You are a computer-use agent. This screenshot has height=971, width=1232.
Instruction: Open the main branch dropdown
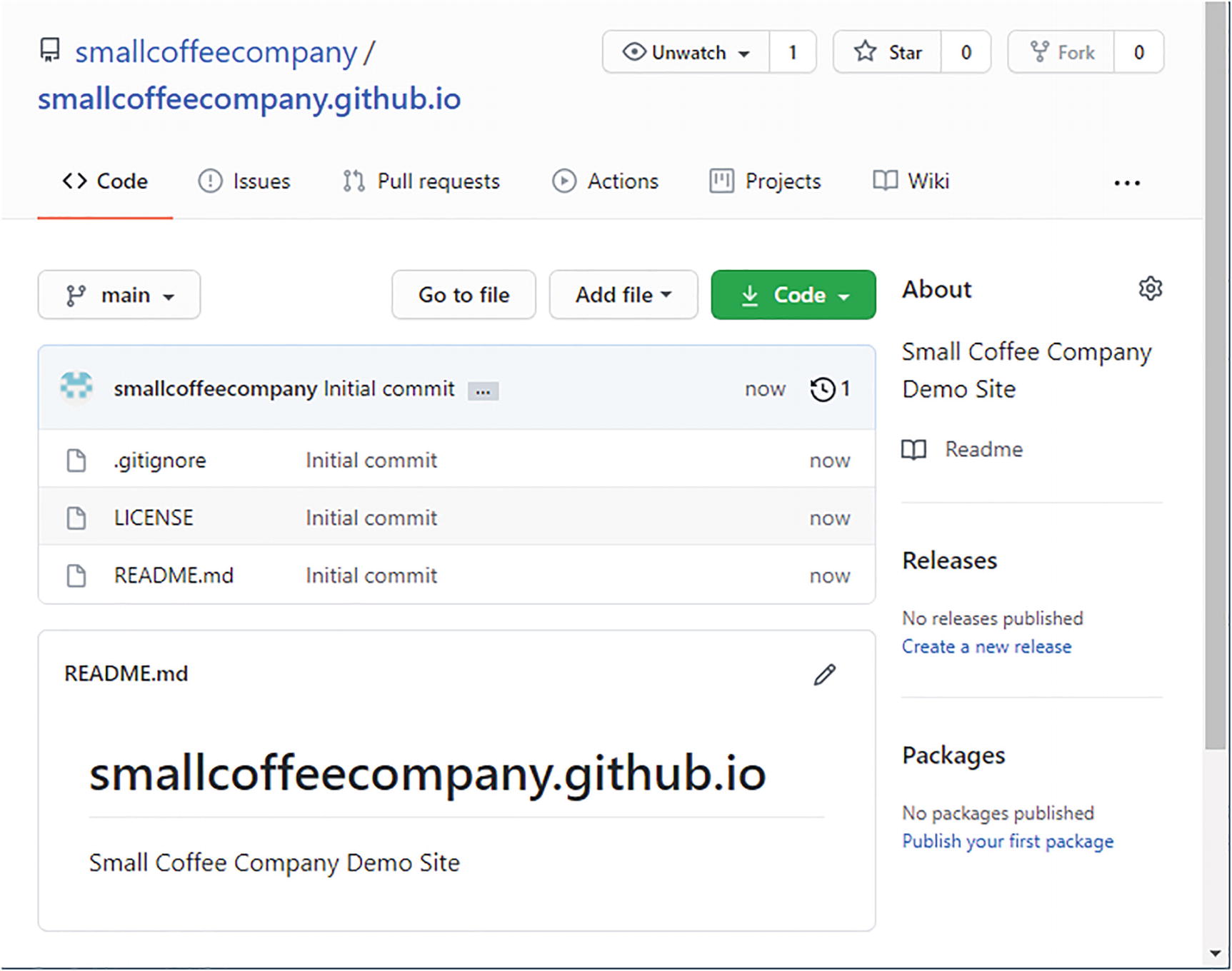pyautogui.click(x=119, y=295)
